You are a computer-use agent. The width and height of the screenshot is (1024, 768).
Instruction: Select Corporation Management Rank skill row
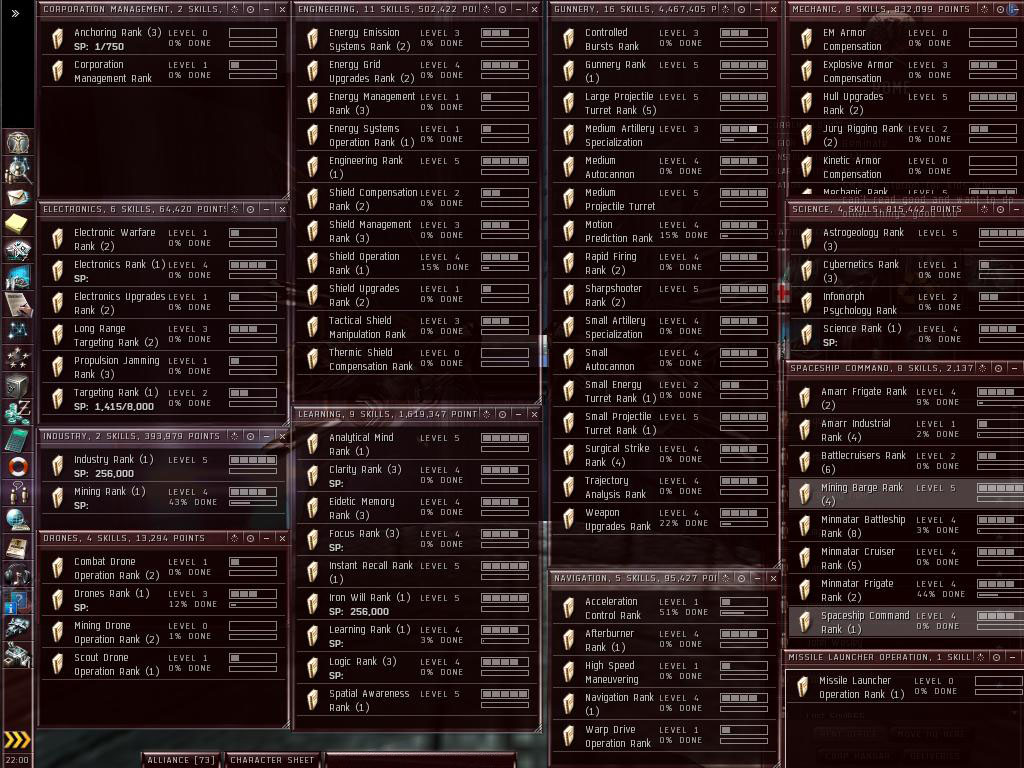pyautogui.click(x=164, y=71)
